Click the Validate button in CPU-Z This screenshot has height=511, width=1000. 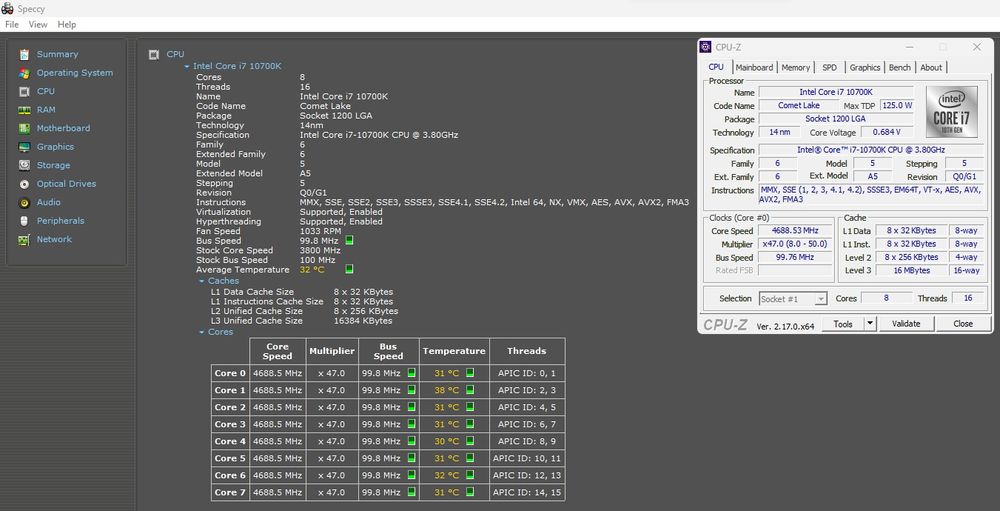click(906, 324)
